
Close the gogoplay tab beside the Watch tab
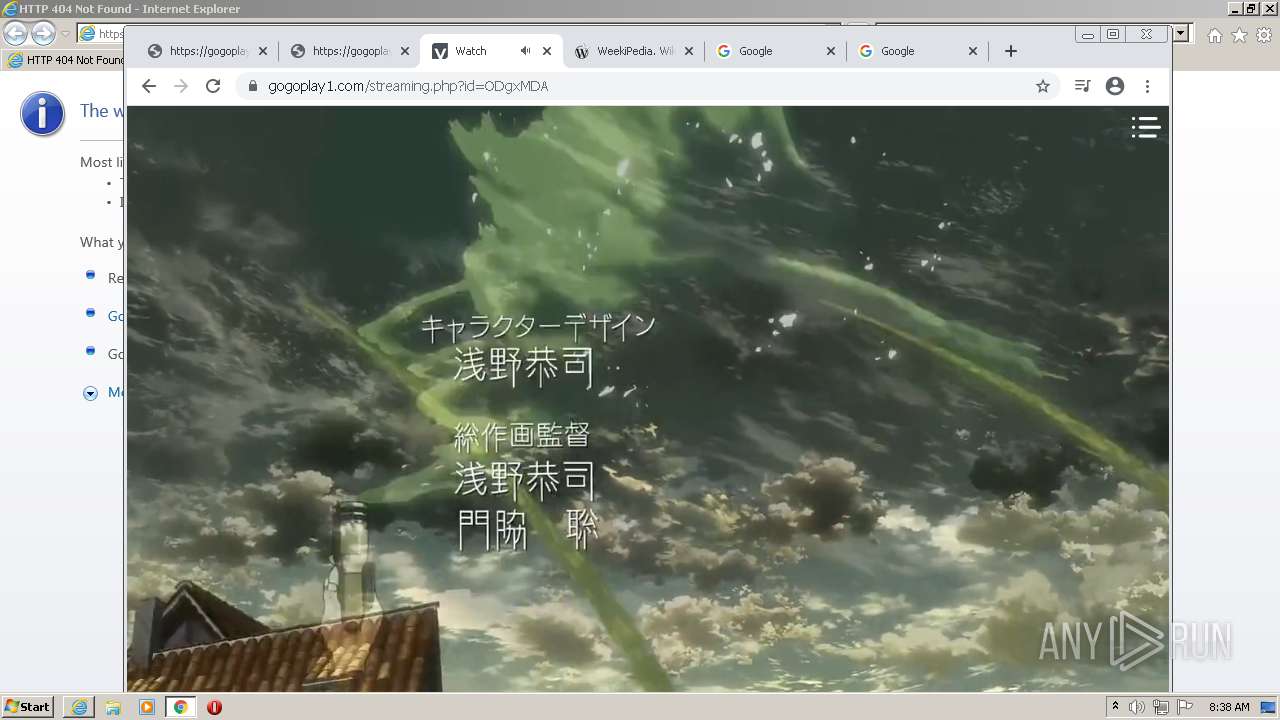[405, 51]
